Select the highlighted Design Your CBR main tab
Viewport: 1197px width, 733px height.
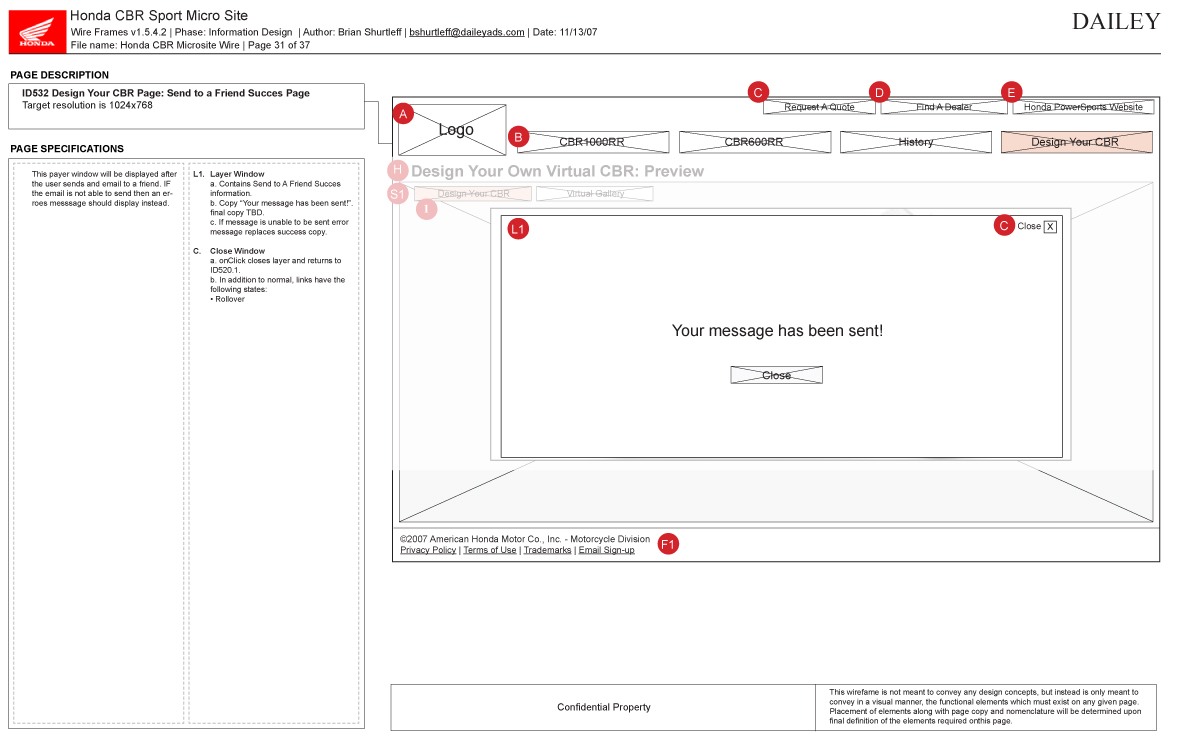pyautogui.click(x=1076, y=142)
